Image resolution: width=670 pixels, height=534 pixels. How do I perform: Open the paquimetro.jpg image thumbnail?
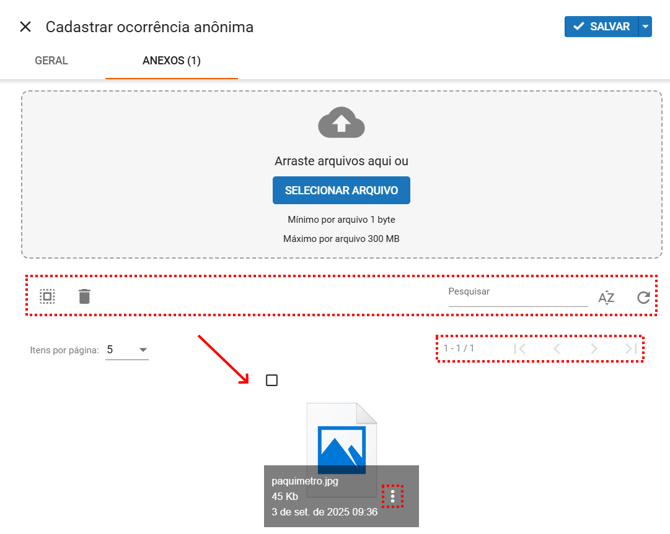click(341, 440)
